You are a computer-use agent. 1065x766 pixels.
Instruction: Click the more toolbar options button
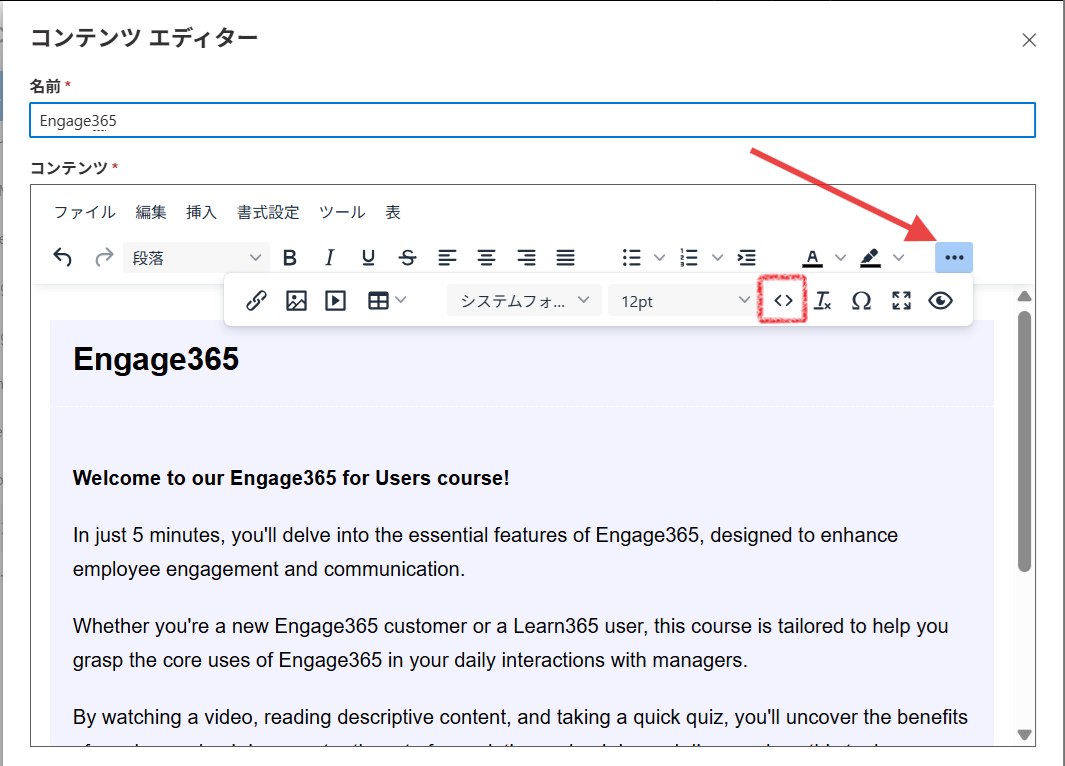(x=953, y=257)
